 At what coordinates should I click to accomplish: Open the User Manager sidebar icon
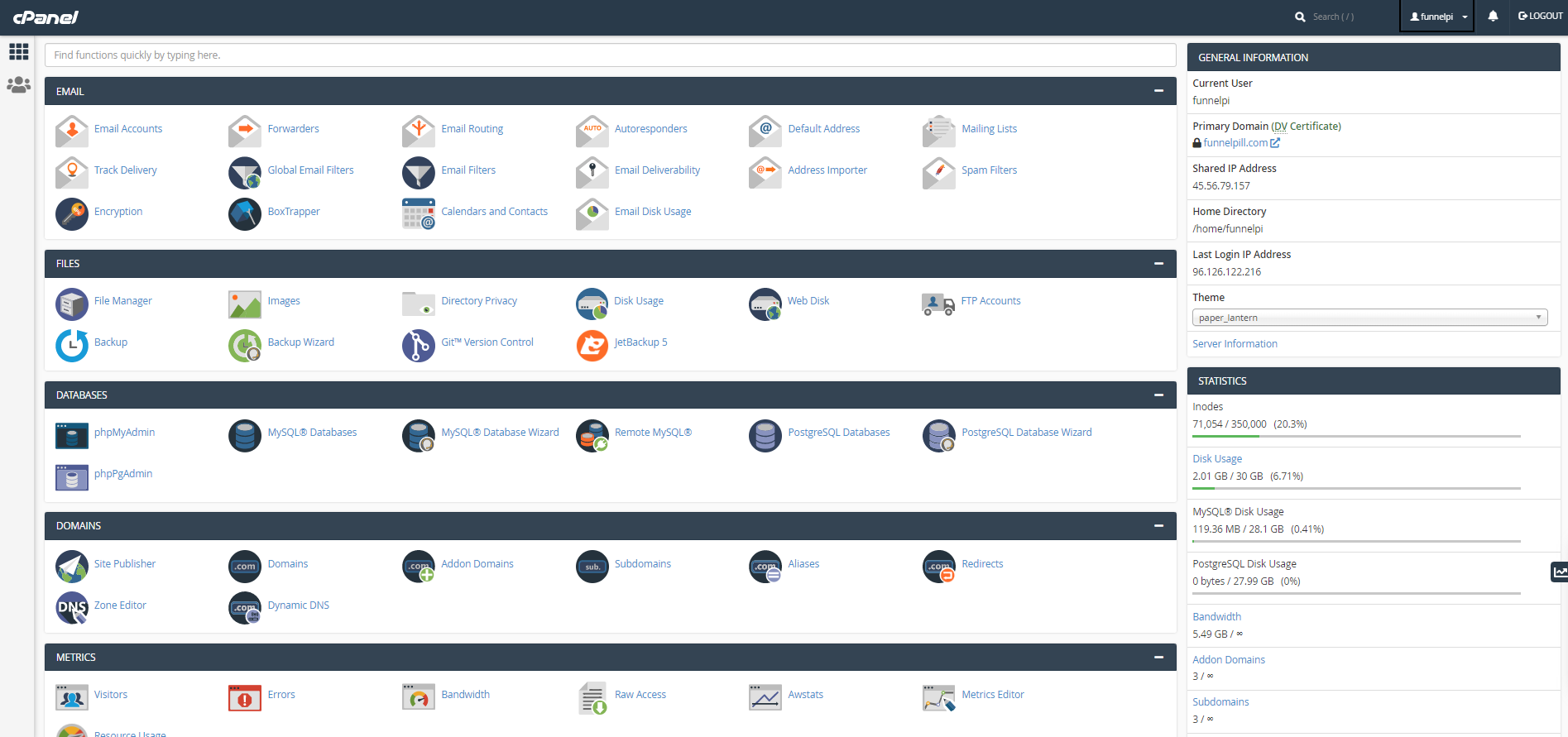[x=18, y=85]
